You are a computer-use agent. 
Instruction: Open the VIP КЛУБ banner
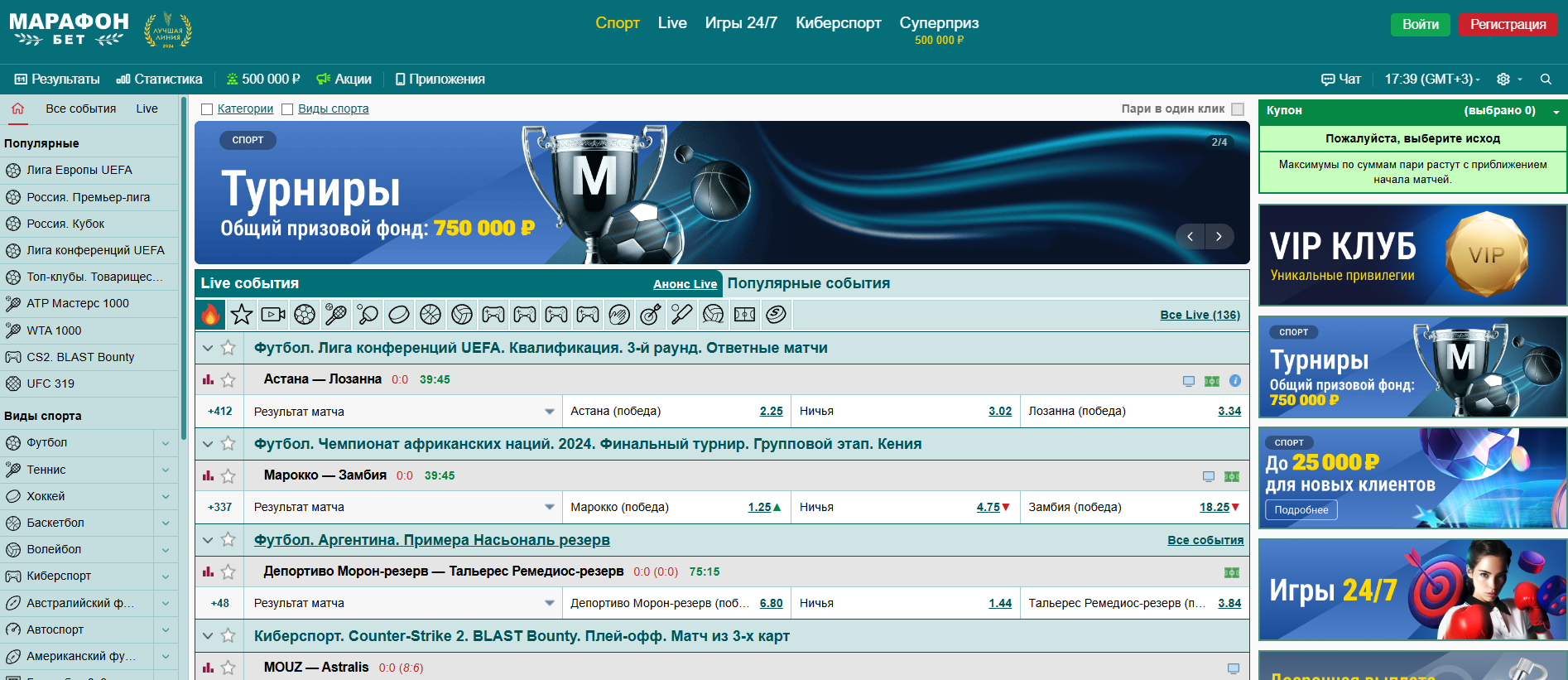click(1412, 255)
